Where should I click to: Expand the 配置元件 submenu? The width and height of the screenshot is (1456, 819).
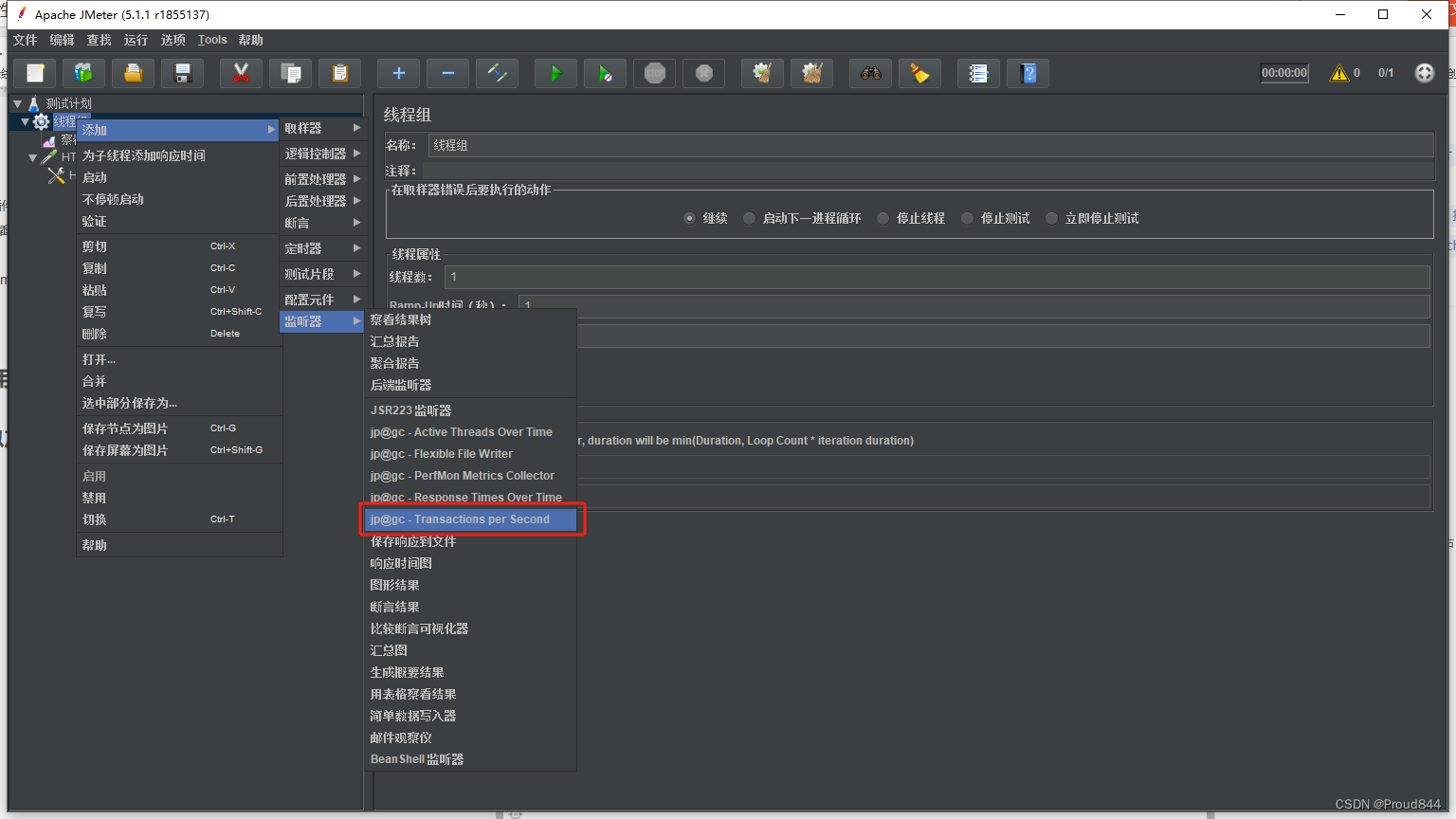(322, 300)
